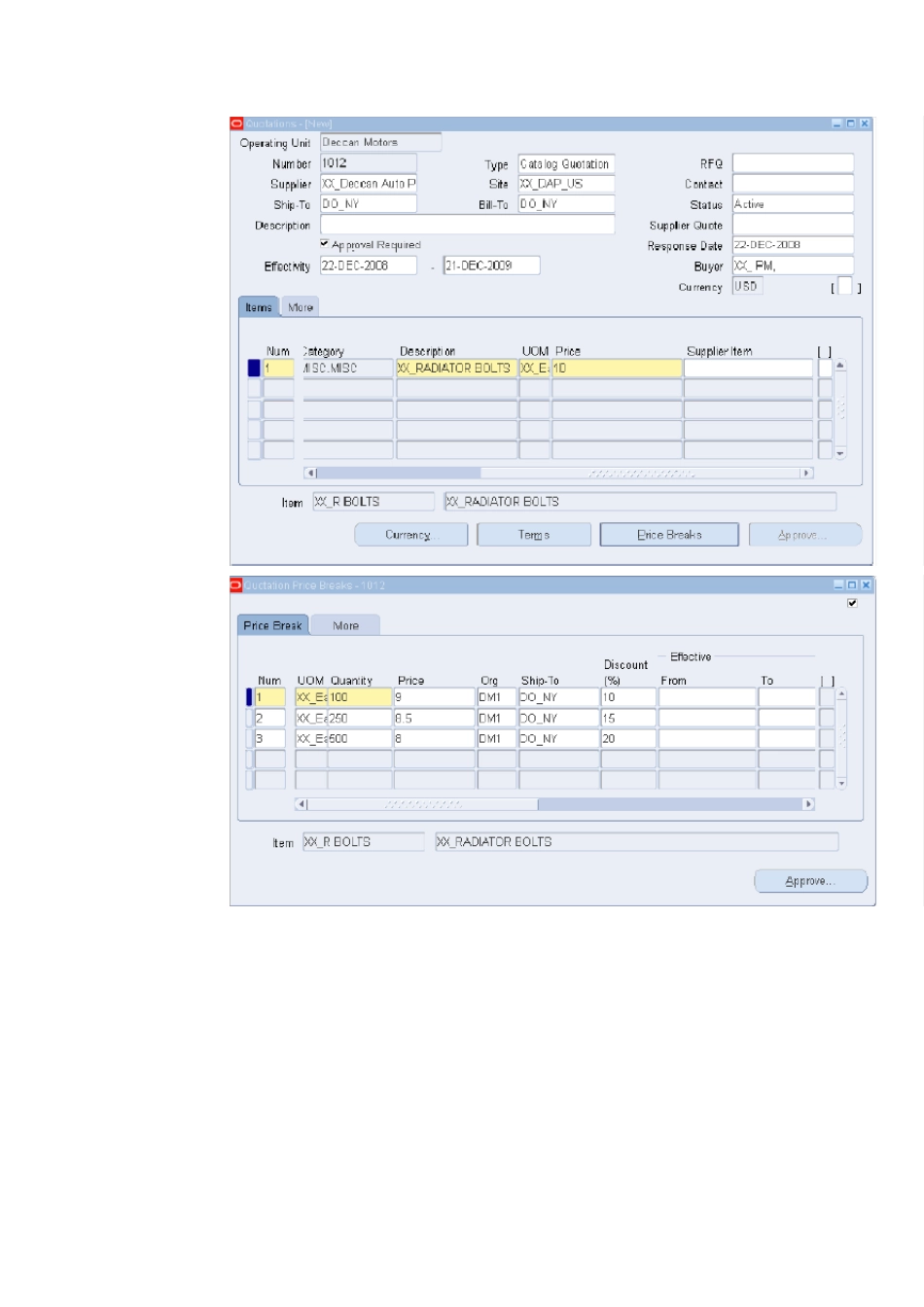The width and height of the screenshot is (924, 1307).
Task: Click the Oracle icon in Quotation Price Breaks title bar
Action: tap(236, 584)
